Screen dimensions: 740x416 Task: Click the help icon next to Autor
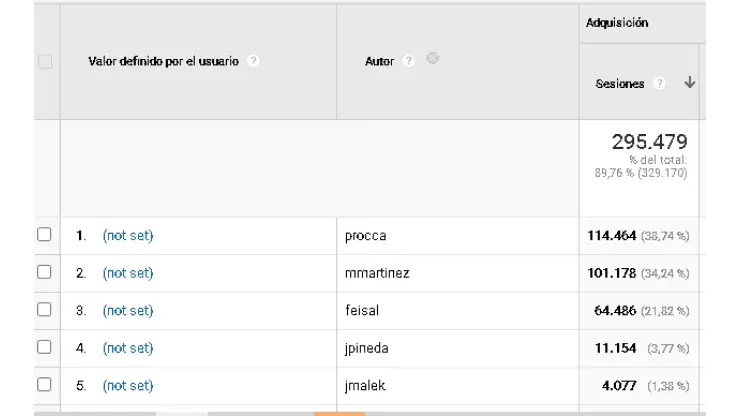coord(409,61)
